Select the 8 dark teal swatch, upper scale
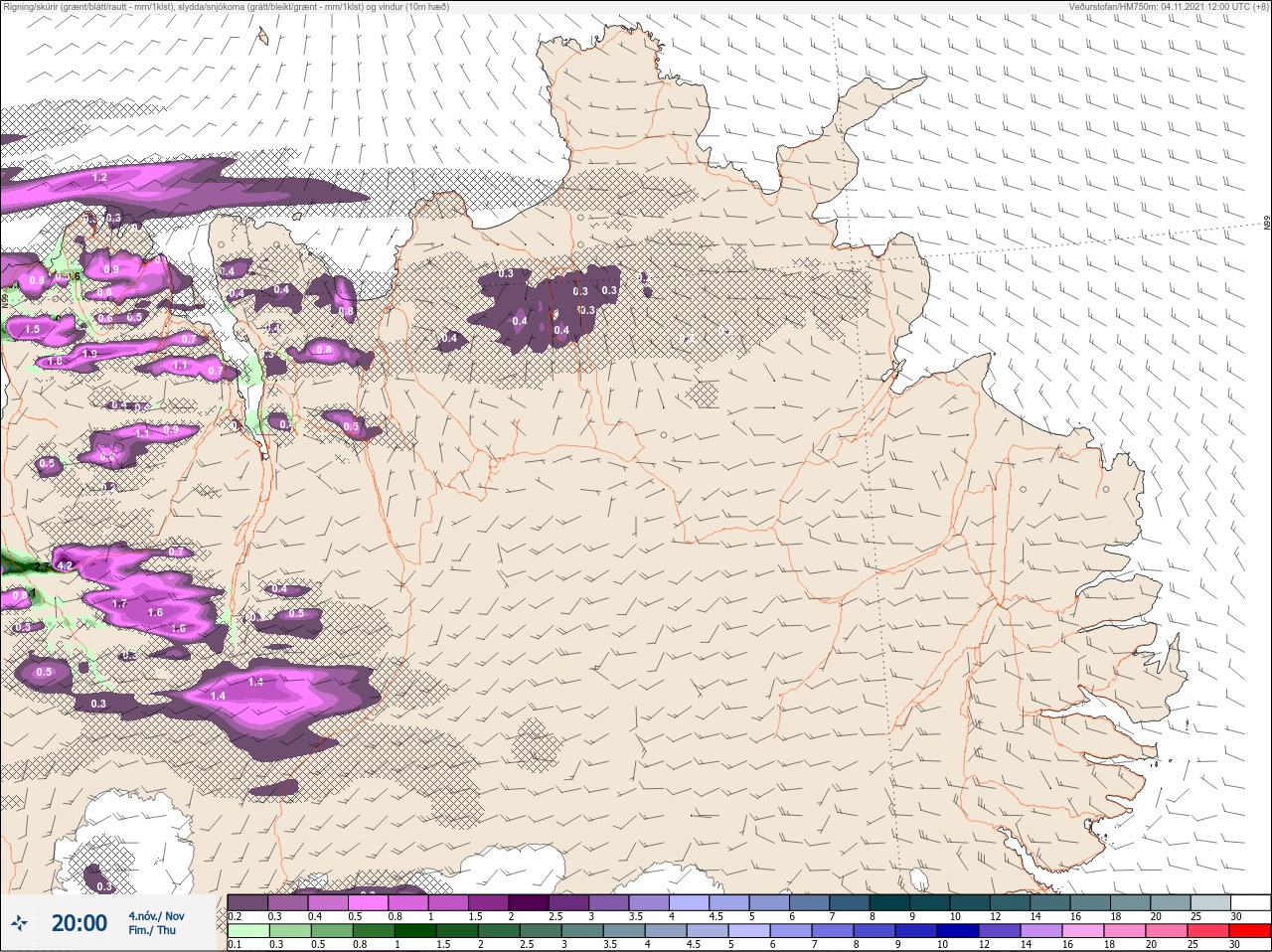Viewport: 1272px width, 952px height. coord(890,902)
